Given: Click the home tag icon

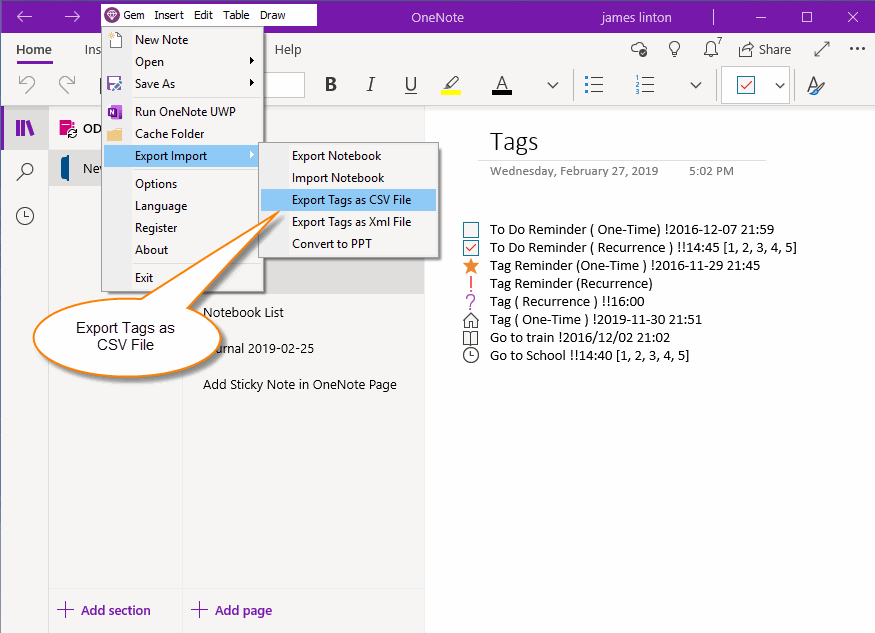Looking at the screenshot, I should tap(471, 320).
